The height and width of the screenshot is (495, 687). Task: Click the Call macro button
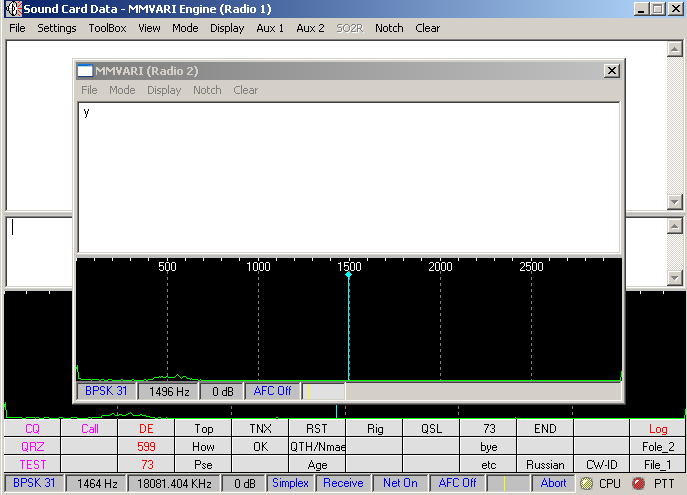(89, 428)
